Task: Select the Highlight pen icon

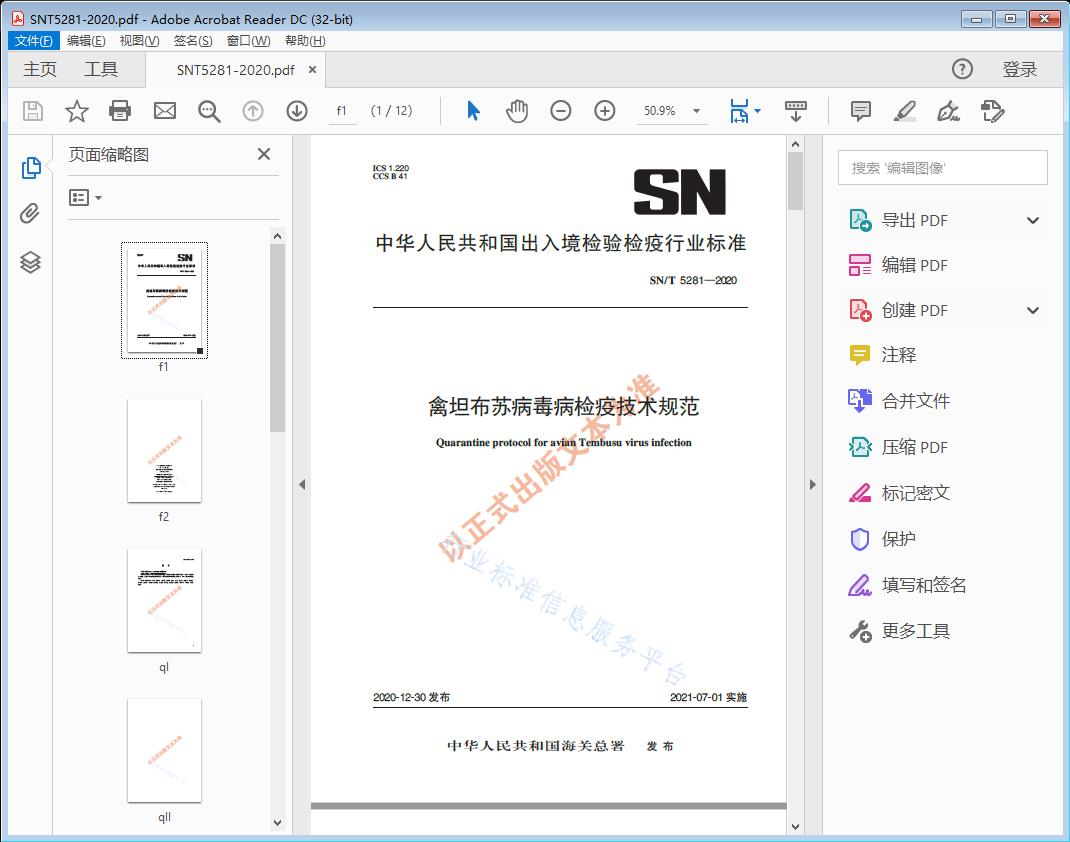Action: pyautogui.click(x=903, y=111)
